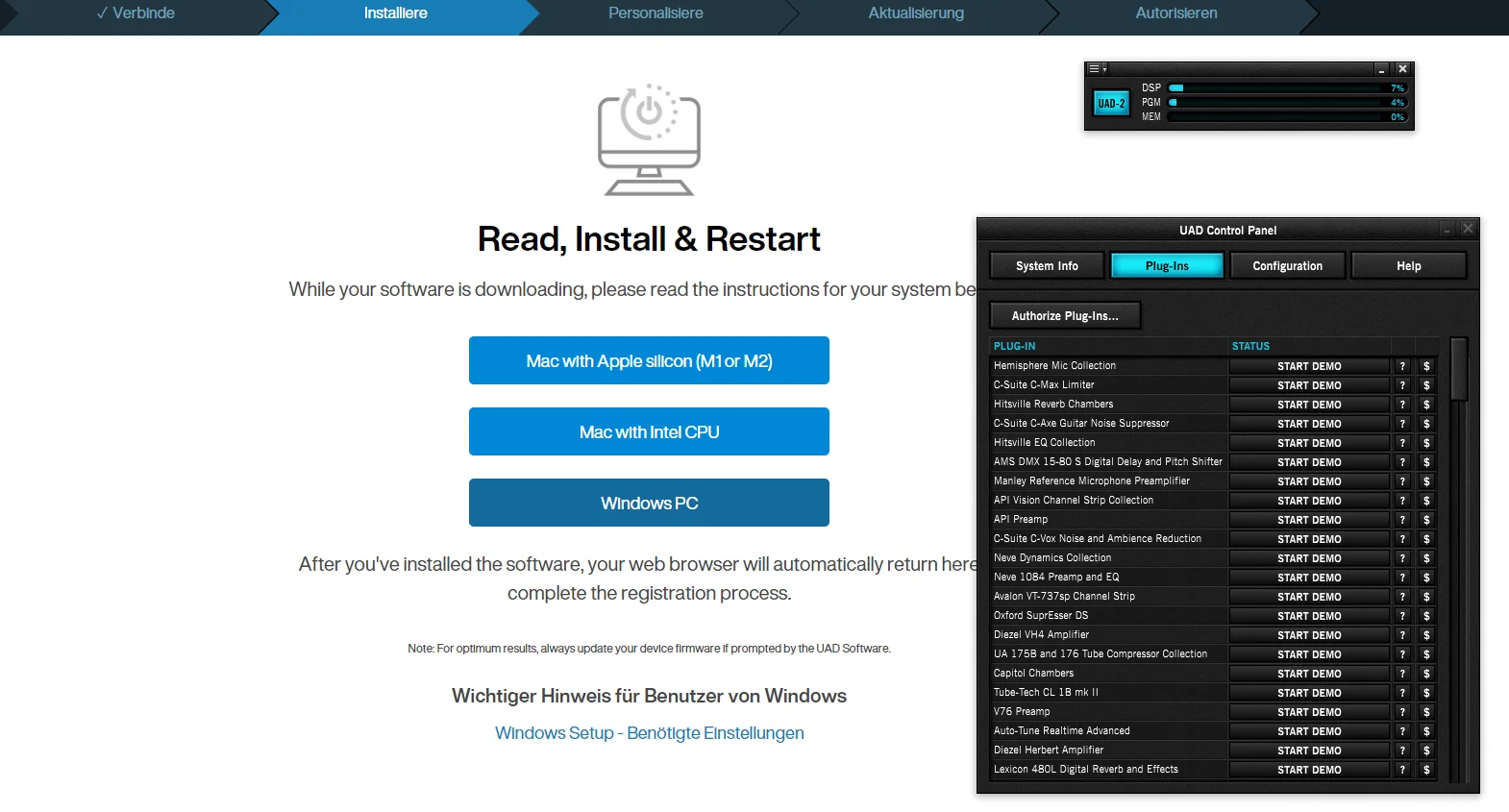Open the Help tab in UAD Control Panel
Viewport: 1509px width, 812px height.
point(1408,266)
